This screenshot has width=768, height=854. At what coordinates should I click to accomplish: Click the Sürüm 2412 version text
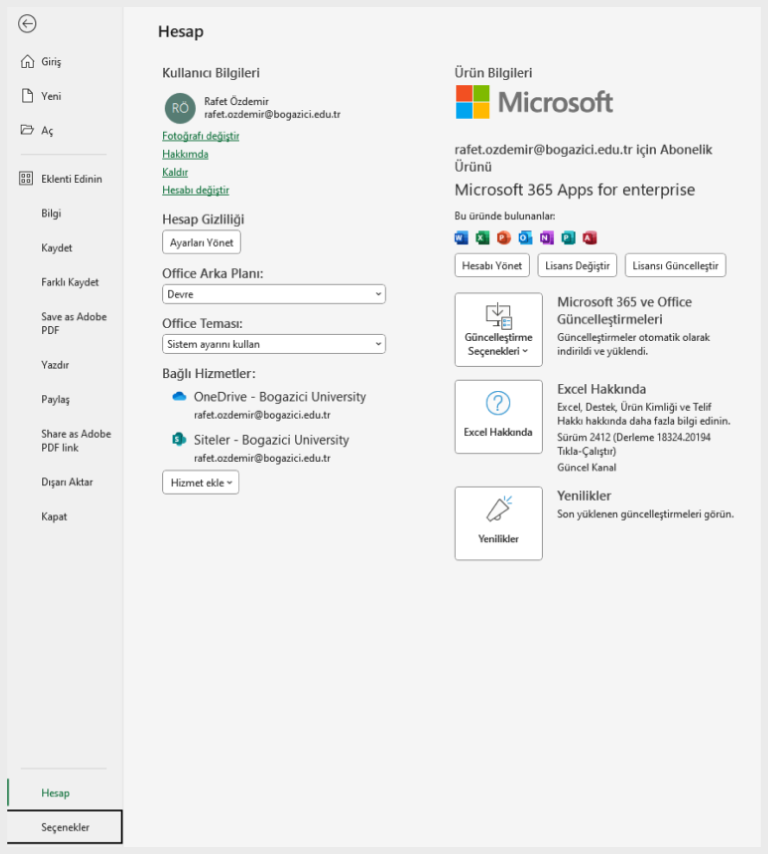tap(633, 444)
